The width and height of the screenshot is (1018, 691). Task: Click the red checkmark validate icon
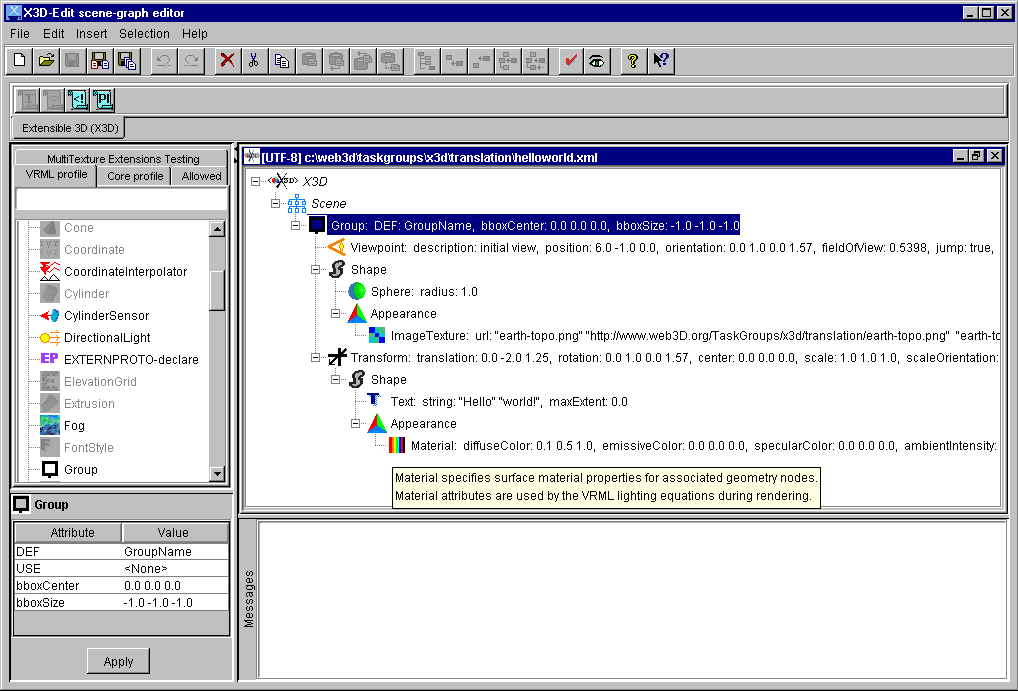(x=571, y=61)
